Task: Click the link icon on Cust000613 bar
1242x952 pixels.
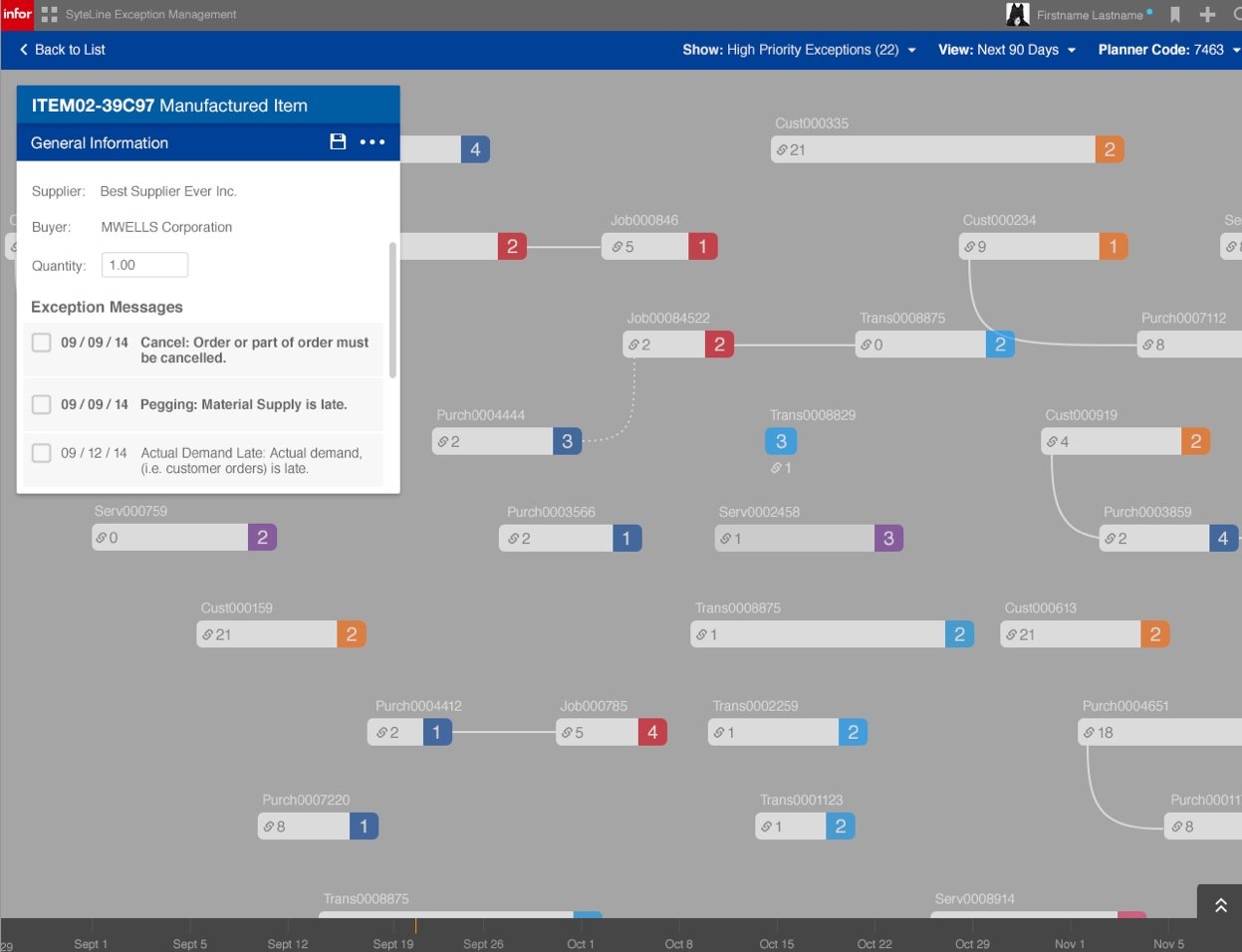Action: point(1012,634)
